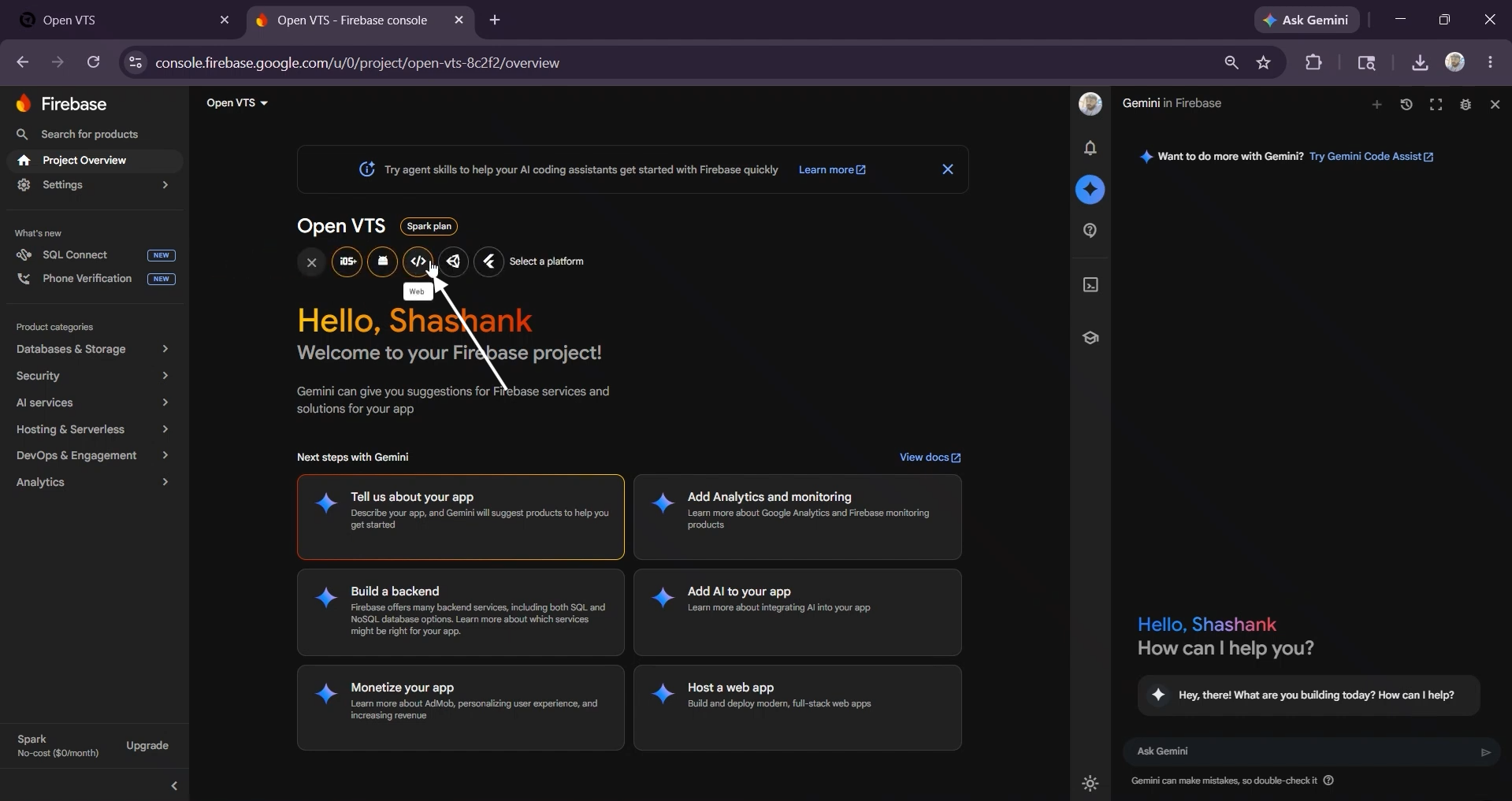
Task: Open the Open VTS project dropdown
Action: click(237, 103)
